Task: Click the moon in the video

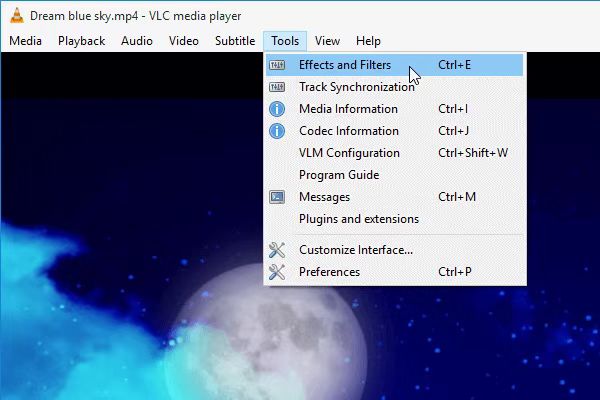Action: (268, 333)
